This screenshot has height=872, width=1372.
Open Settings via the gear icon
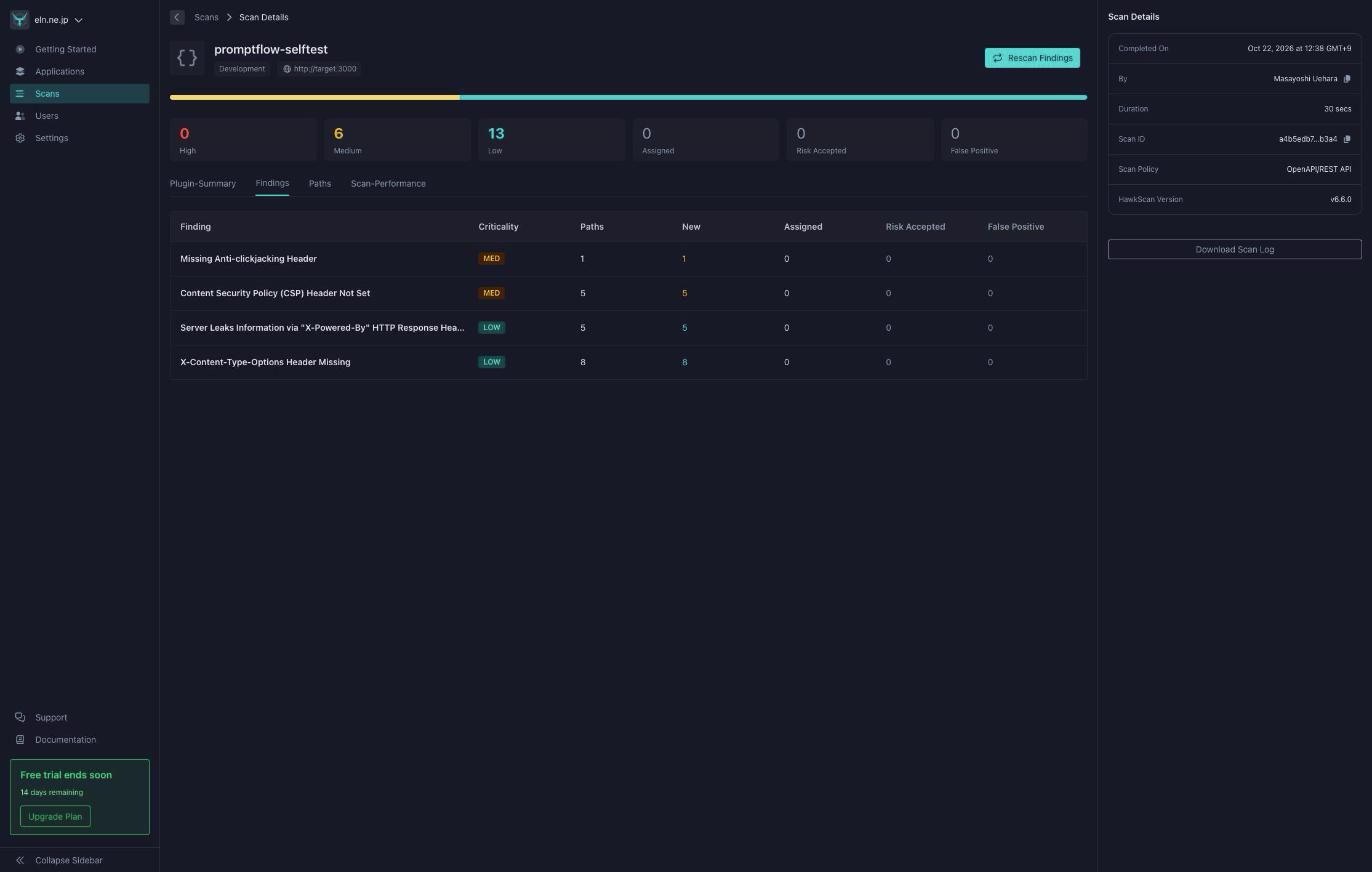[x=20, y=138]
